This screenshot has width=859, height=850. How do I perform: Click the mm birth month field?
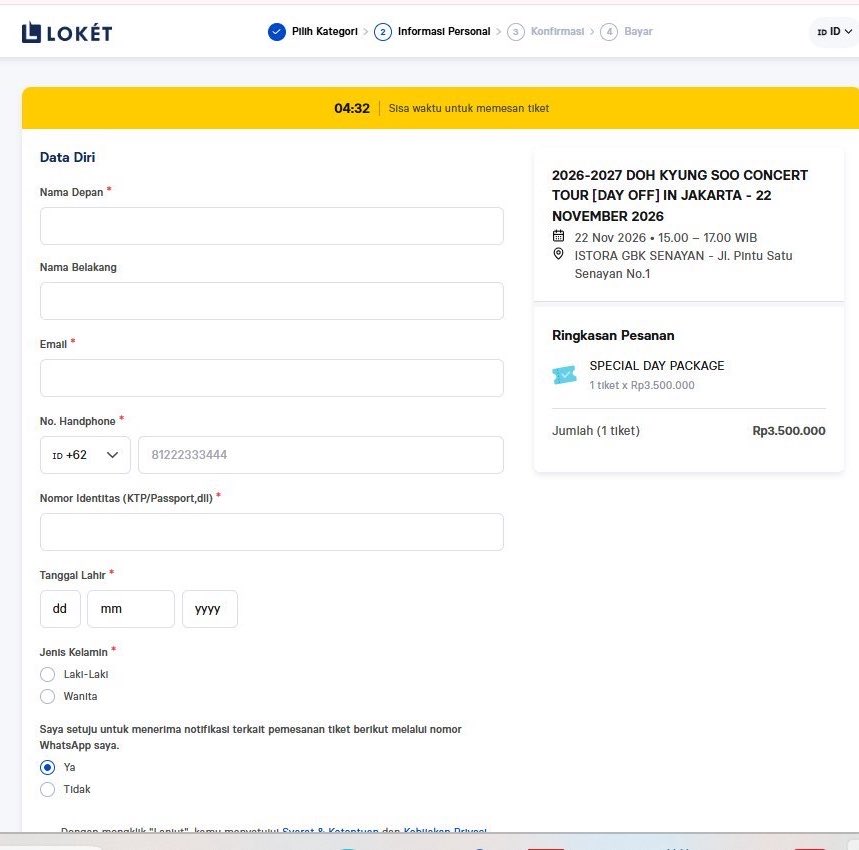click(131, 608)
